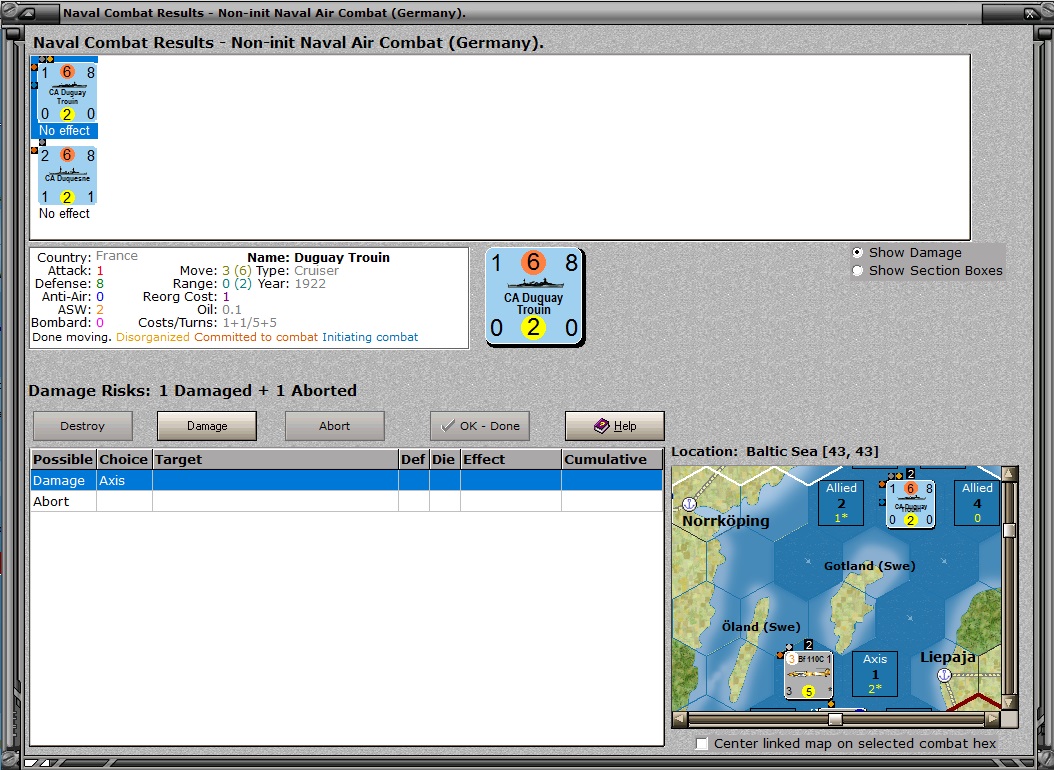Select the CA Duguay Trouin unit counter in results list
Image resolution: width=1054 pixels, height=770 pixels.
65,93
